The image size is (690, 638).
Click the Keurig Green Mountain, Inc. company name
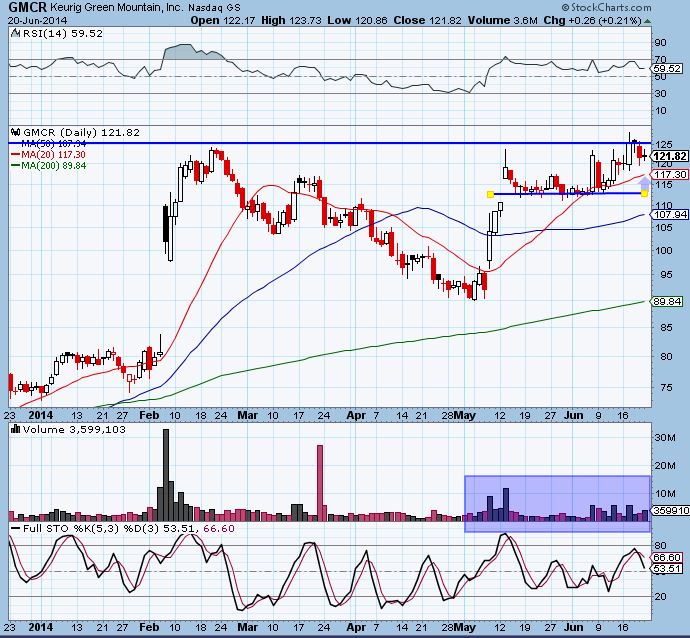117,7
